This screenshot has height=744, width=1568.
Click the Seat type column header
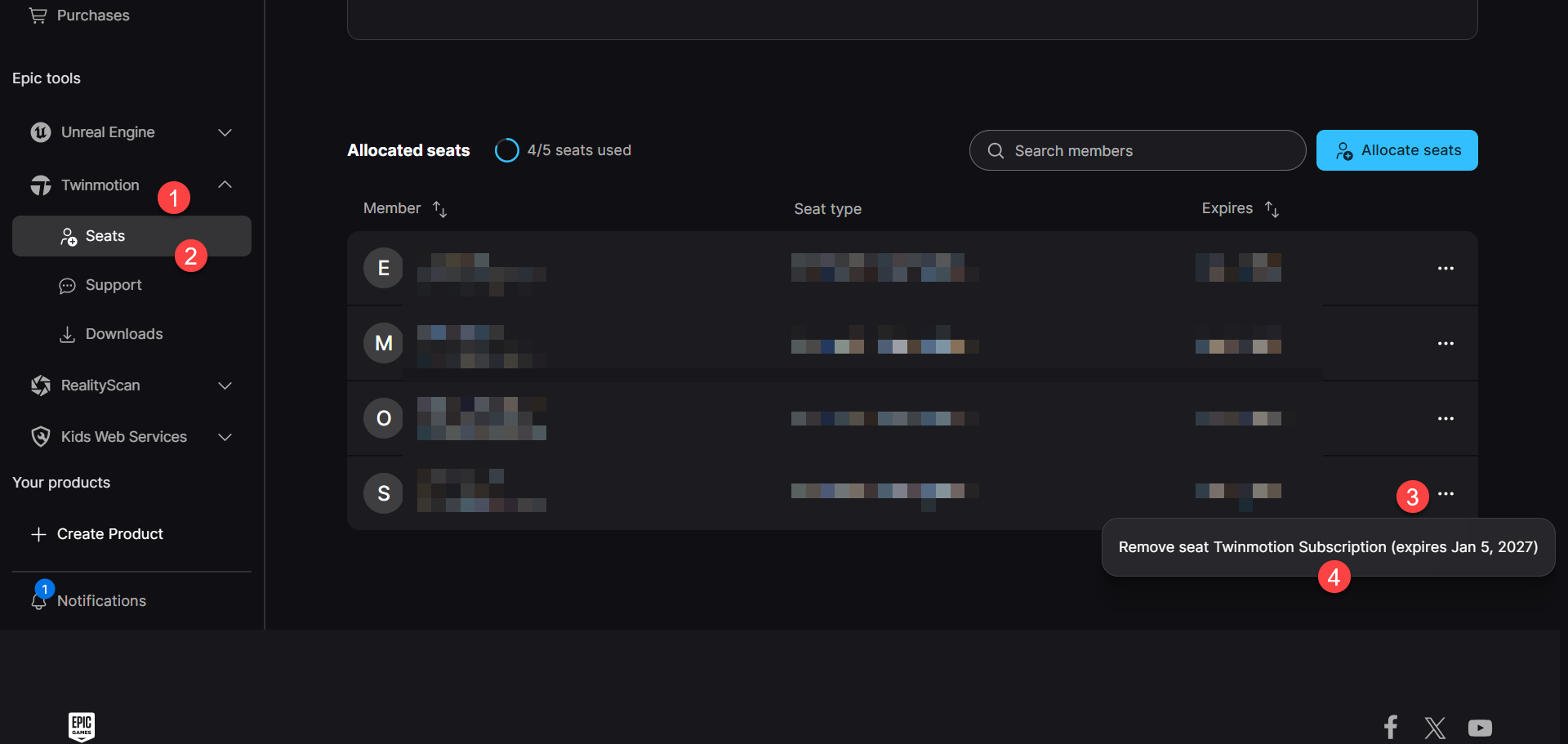827,209
